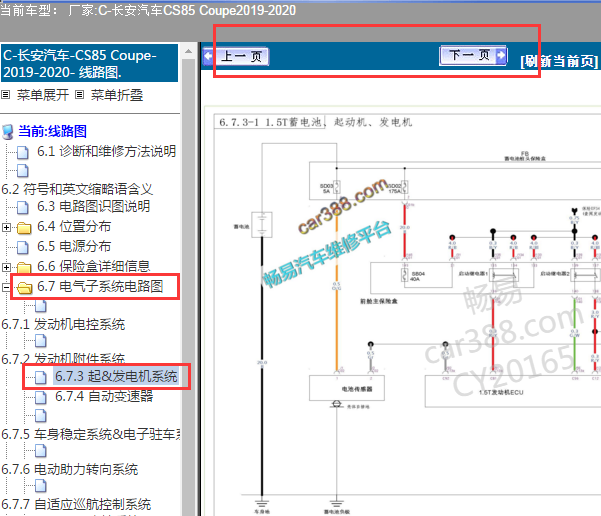
Task: Open 6.7.7 自适应巡航控制系统
Action: coord(76,504)
